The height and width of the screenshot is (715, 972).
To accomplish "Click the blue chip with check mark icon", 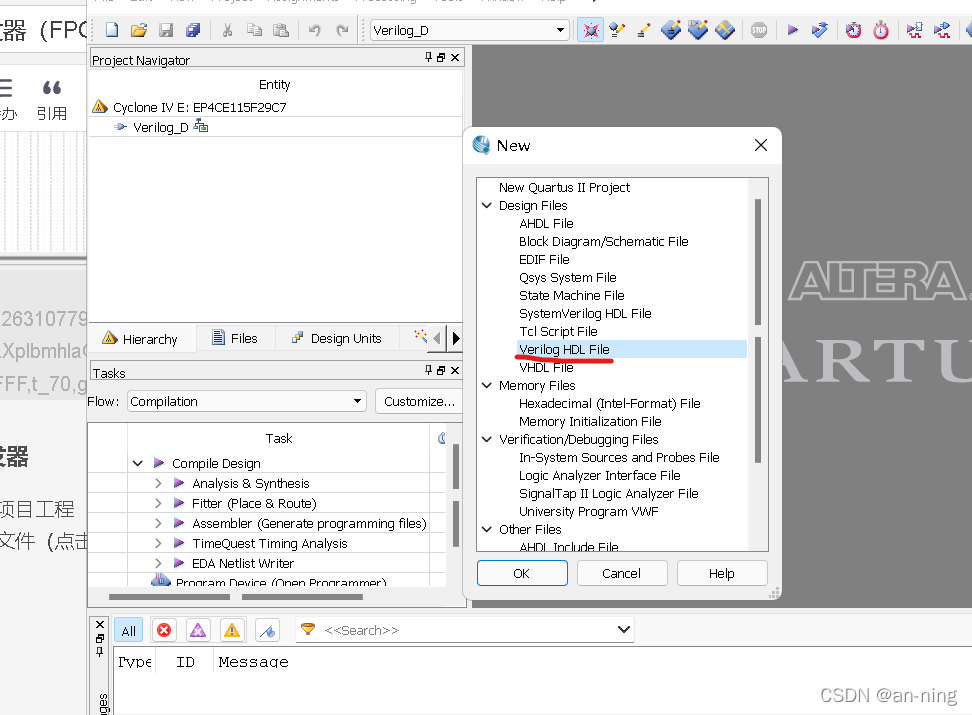I will (x=698, y=30).
